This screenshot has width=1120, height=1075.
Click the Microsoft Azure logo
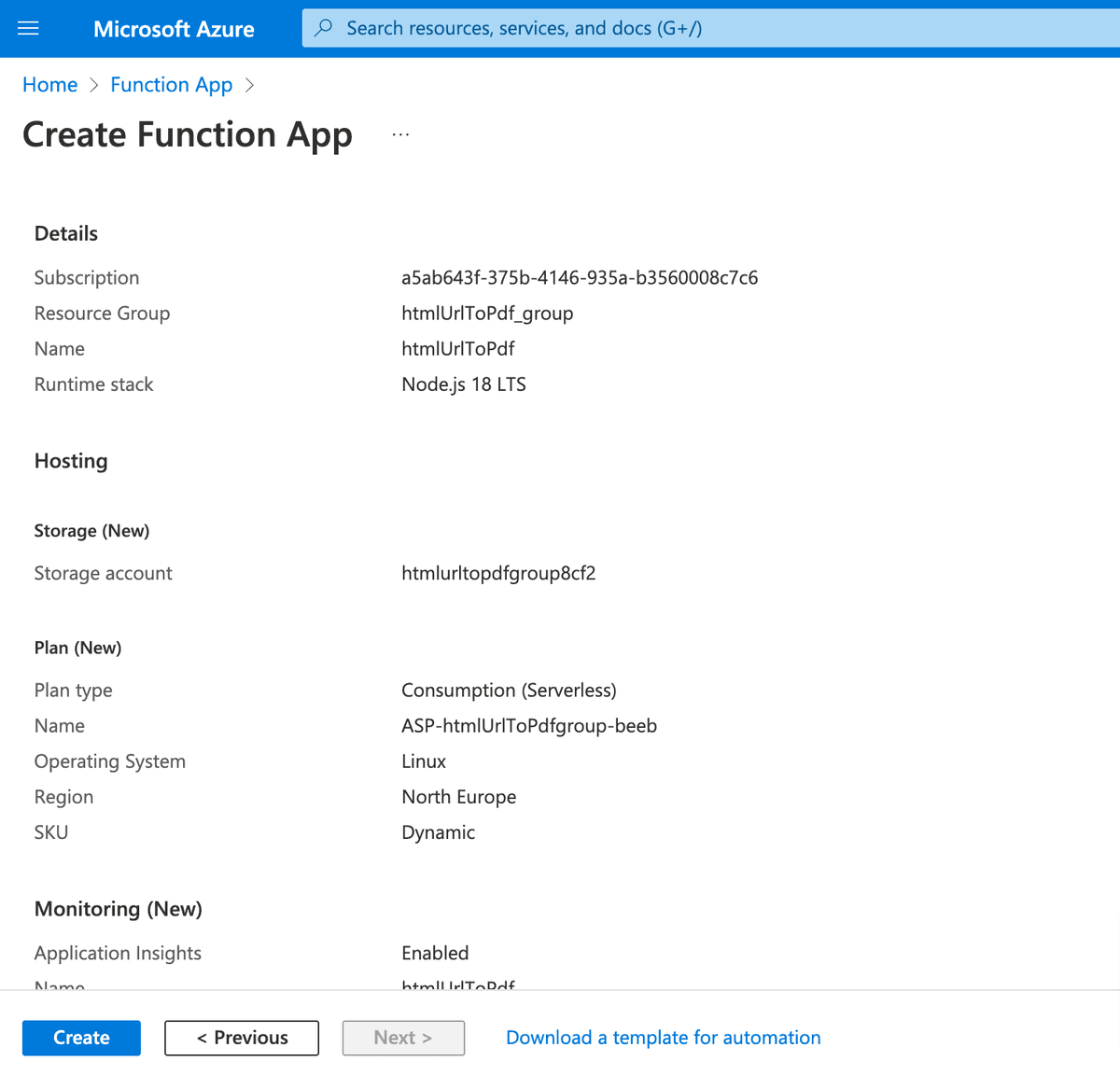pyautogui.click(x=174, y=29)
